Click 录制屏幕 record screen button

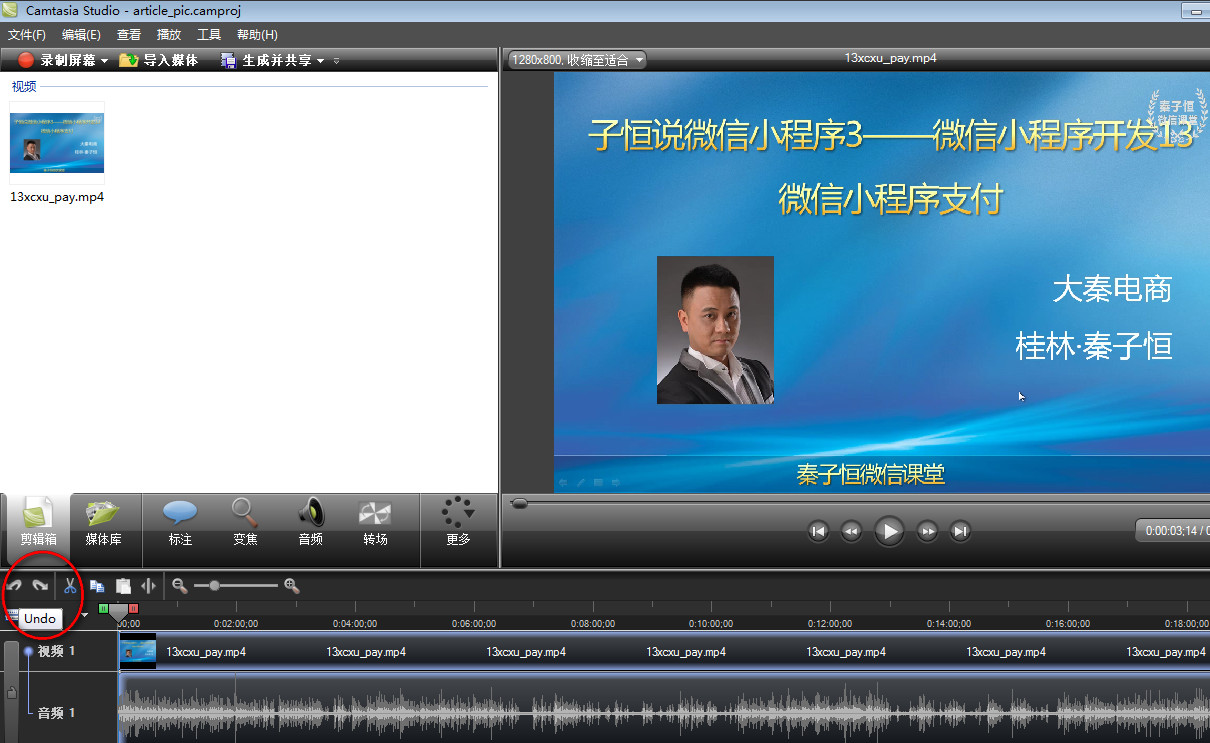click(57, 60)
